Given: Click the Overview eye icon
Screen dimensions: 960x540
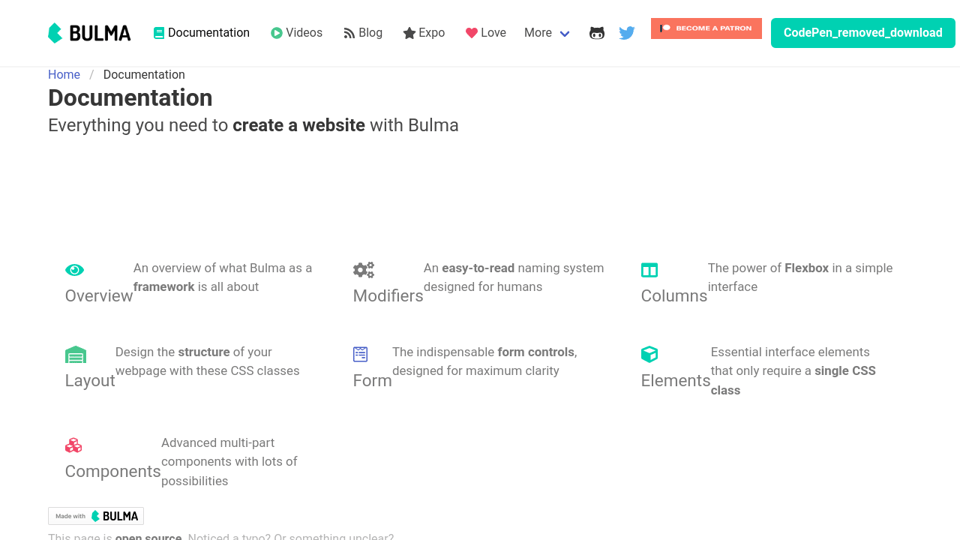Looking at the screenshot, I should pyautogui.click(x=75, y=269).
